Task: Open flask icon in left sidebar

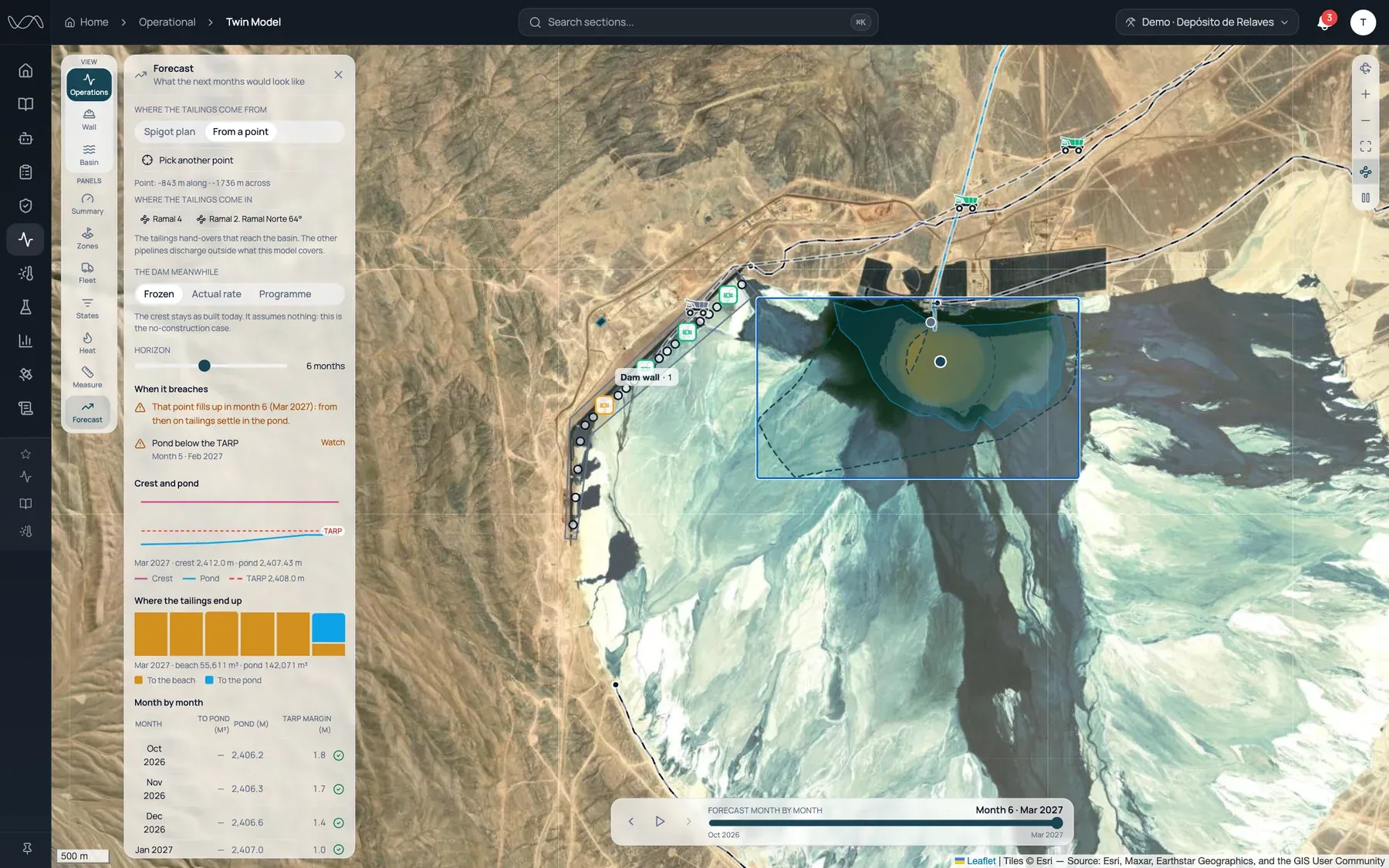Action: (25, 307)
